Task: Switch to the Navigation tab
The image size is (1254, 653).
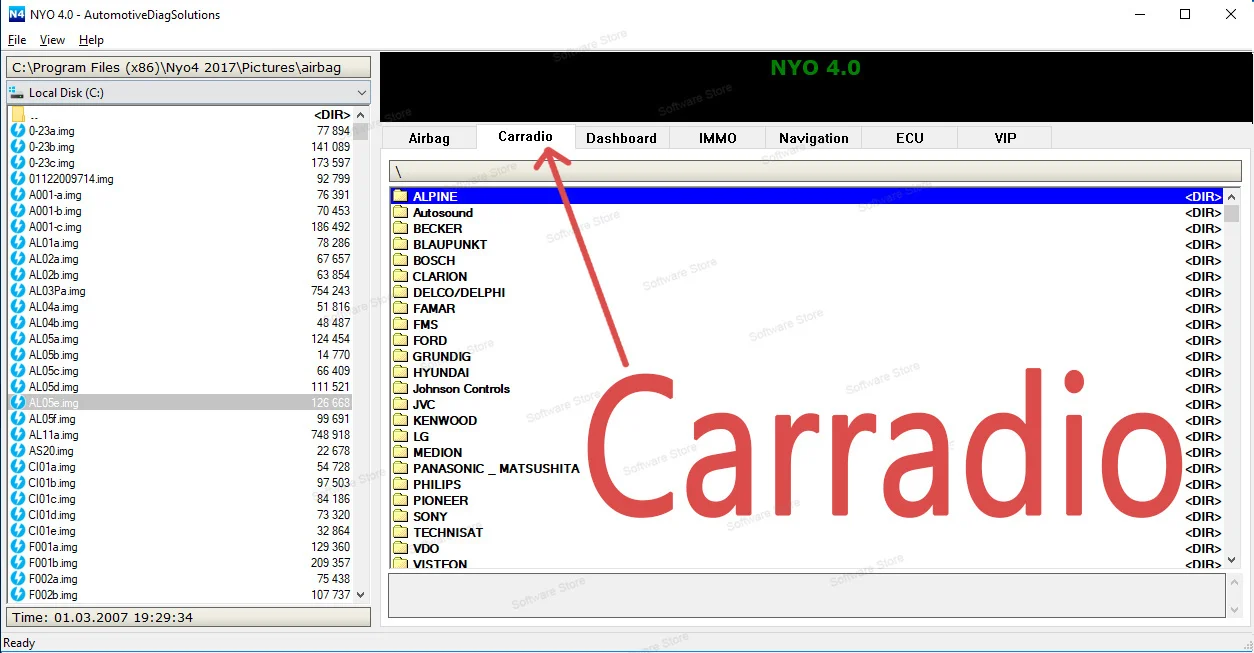Action: pyautogui.click(x=813, y=138)
